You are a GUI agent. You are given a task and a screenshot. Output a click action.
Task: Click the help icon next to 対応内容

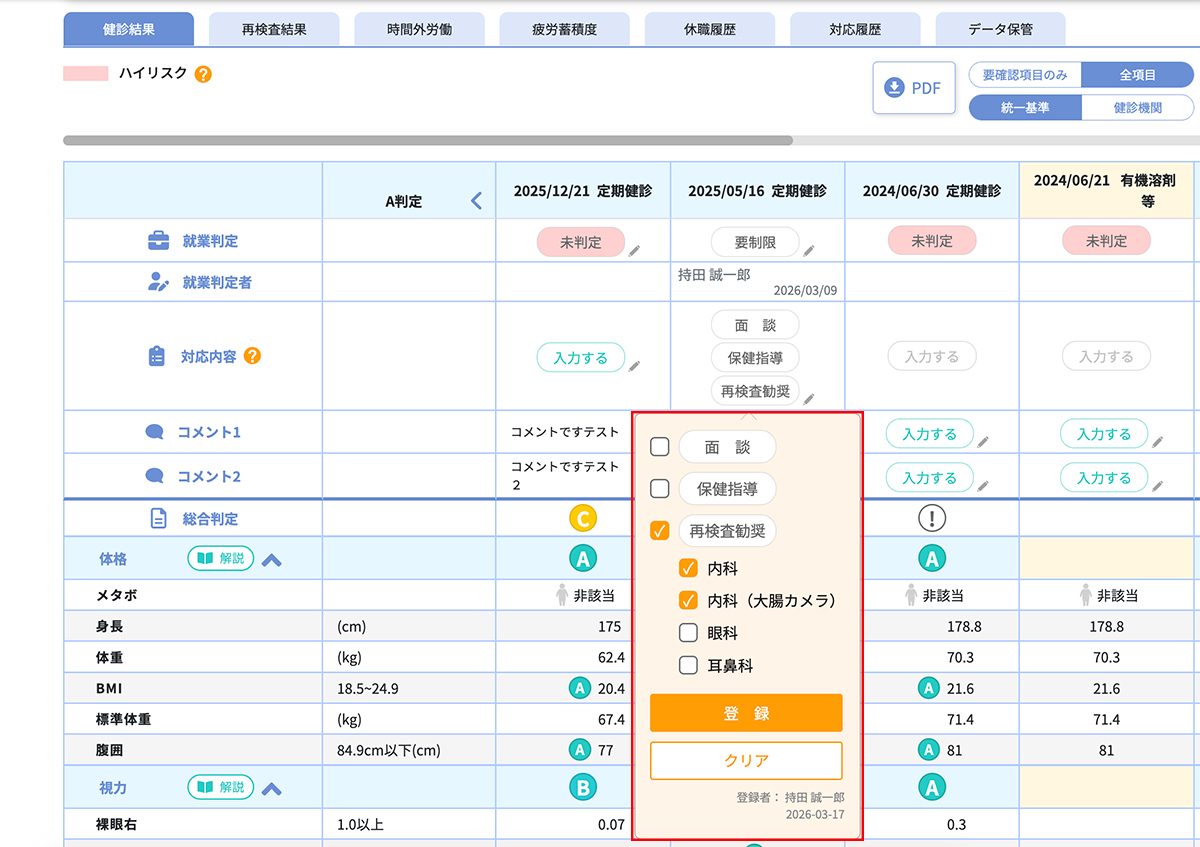click(252, 356)
